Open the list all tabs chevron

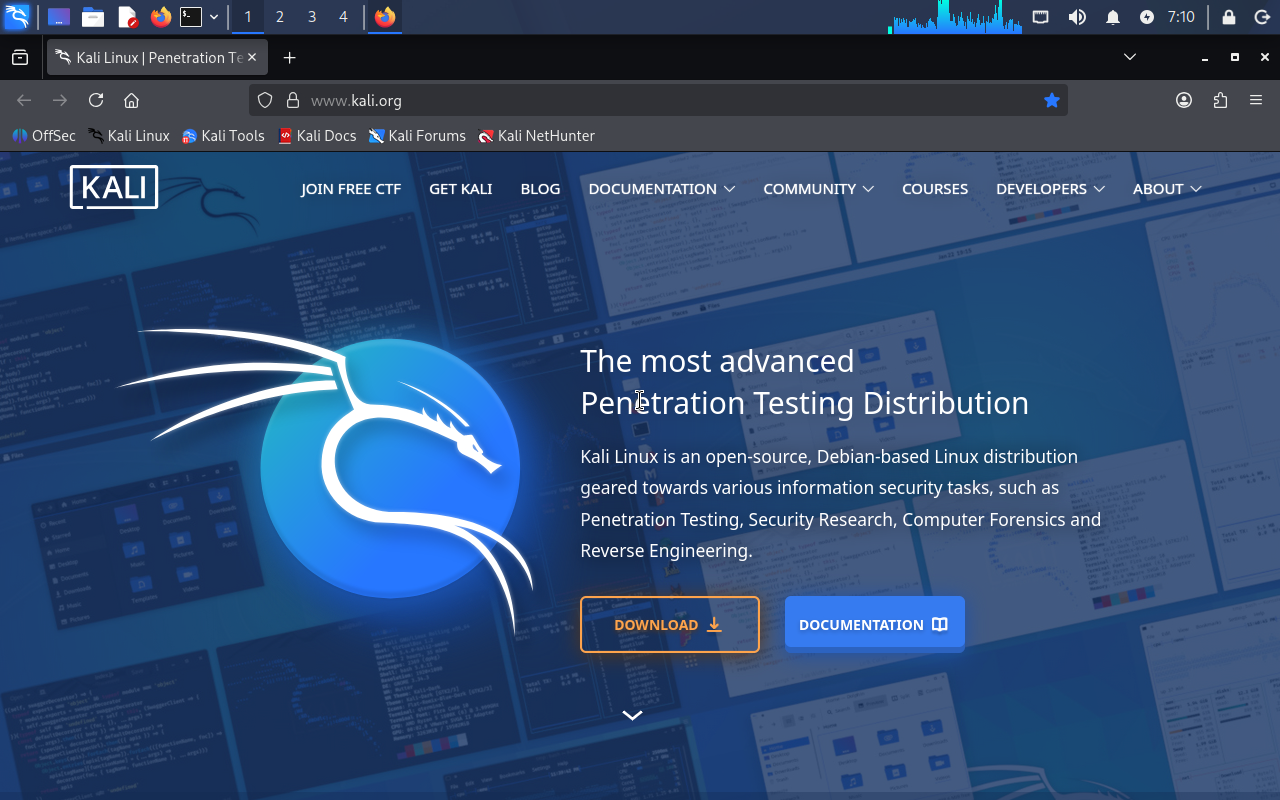pos(1130,57)
